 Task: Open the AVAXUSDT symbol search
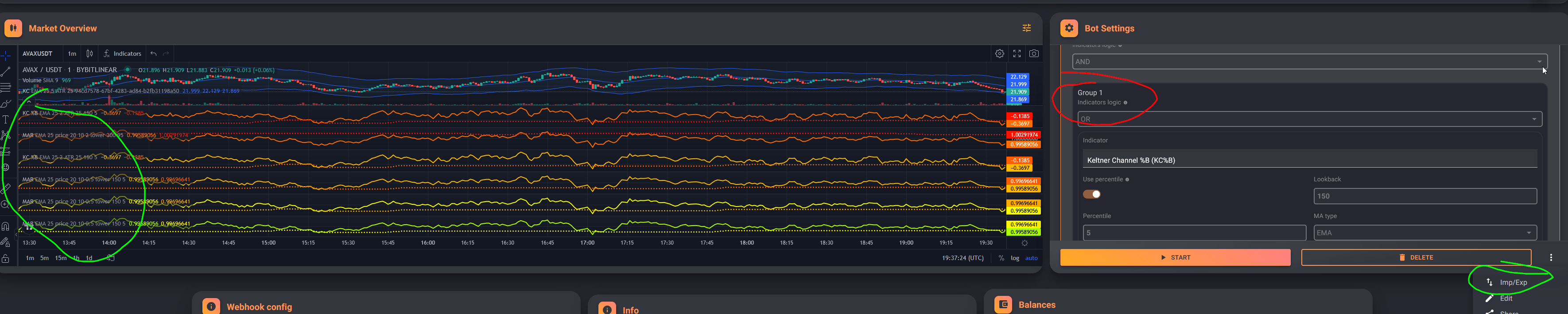pyautogui.click(x=38, y=54)
